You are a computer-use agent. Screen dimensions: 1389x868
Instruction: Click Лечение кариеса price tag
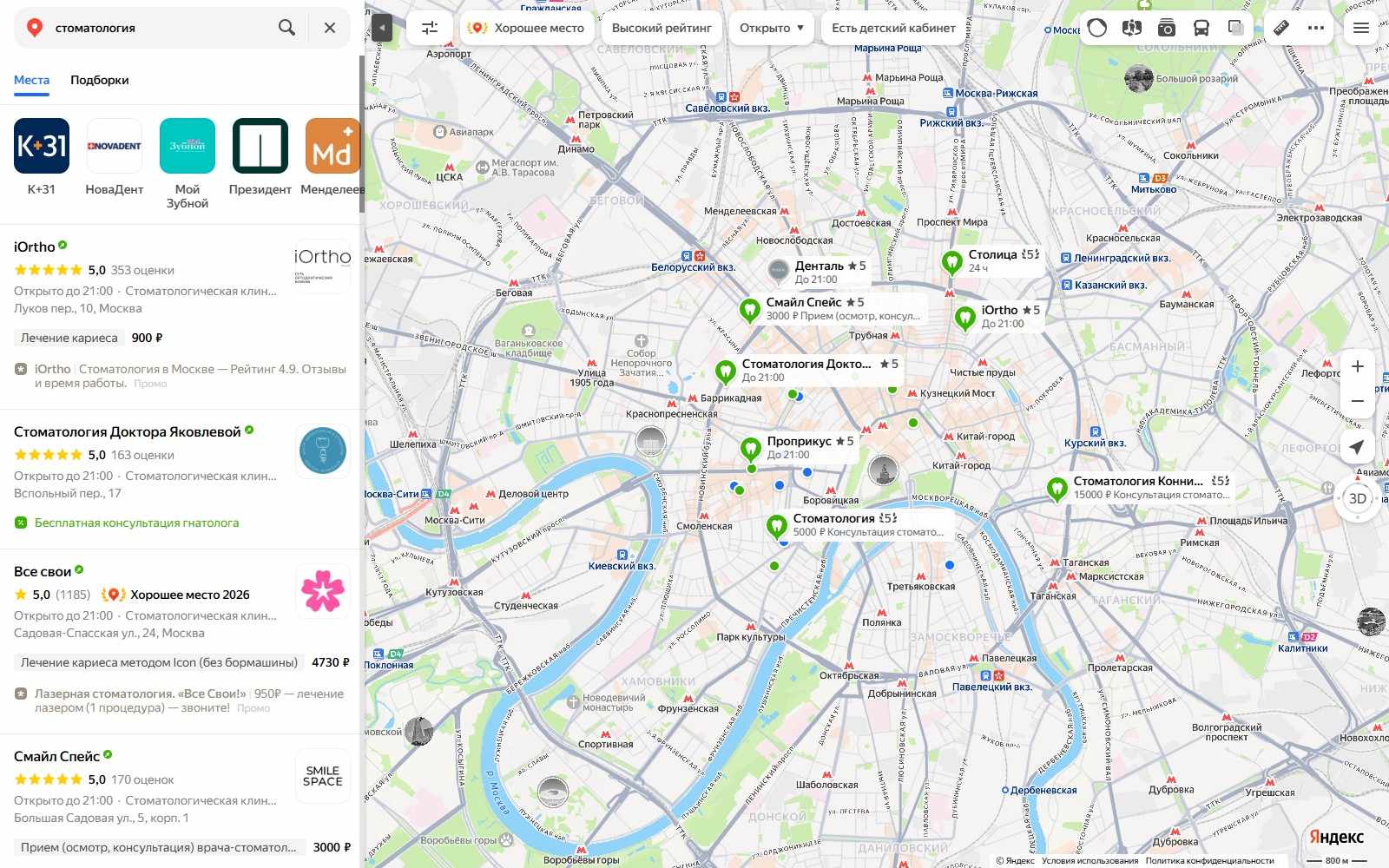pos(69,338)
